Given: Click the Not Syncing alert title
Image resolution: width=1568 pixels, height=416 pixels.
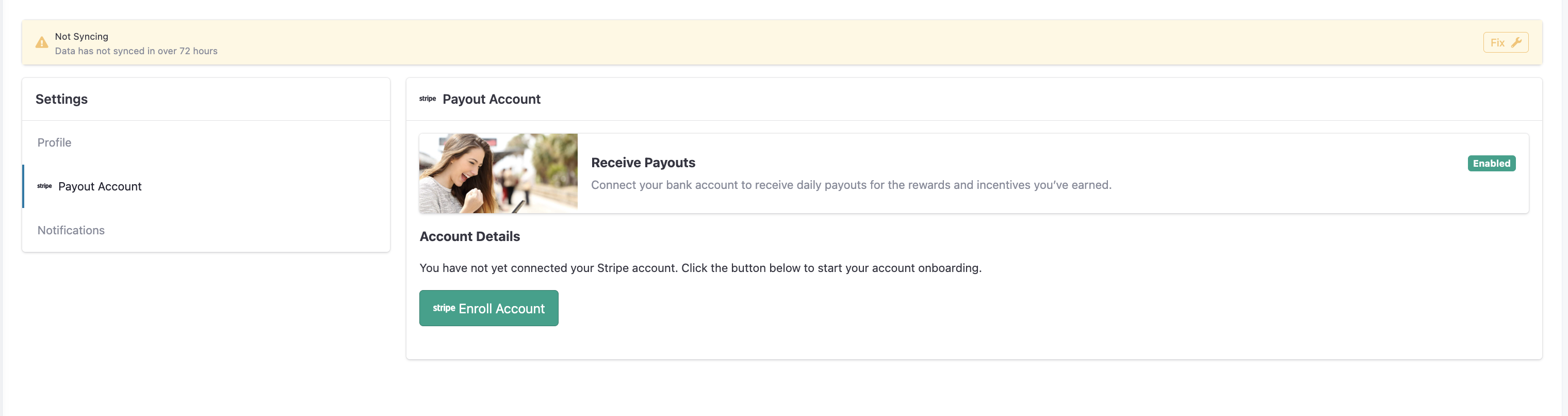Looking at the screenshot, I should (x=81, y=37).
